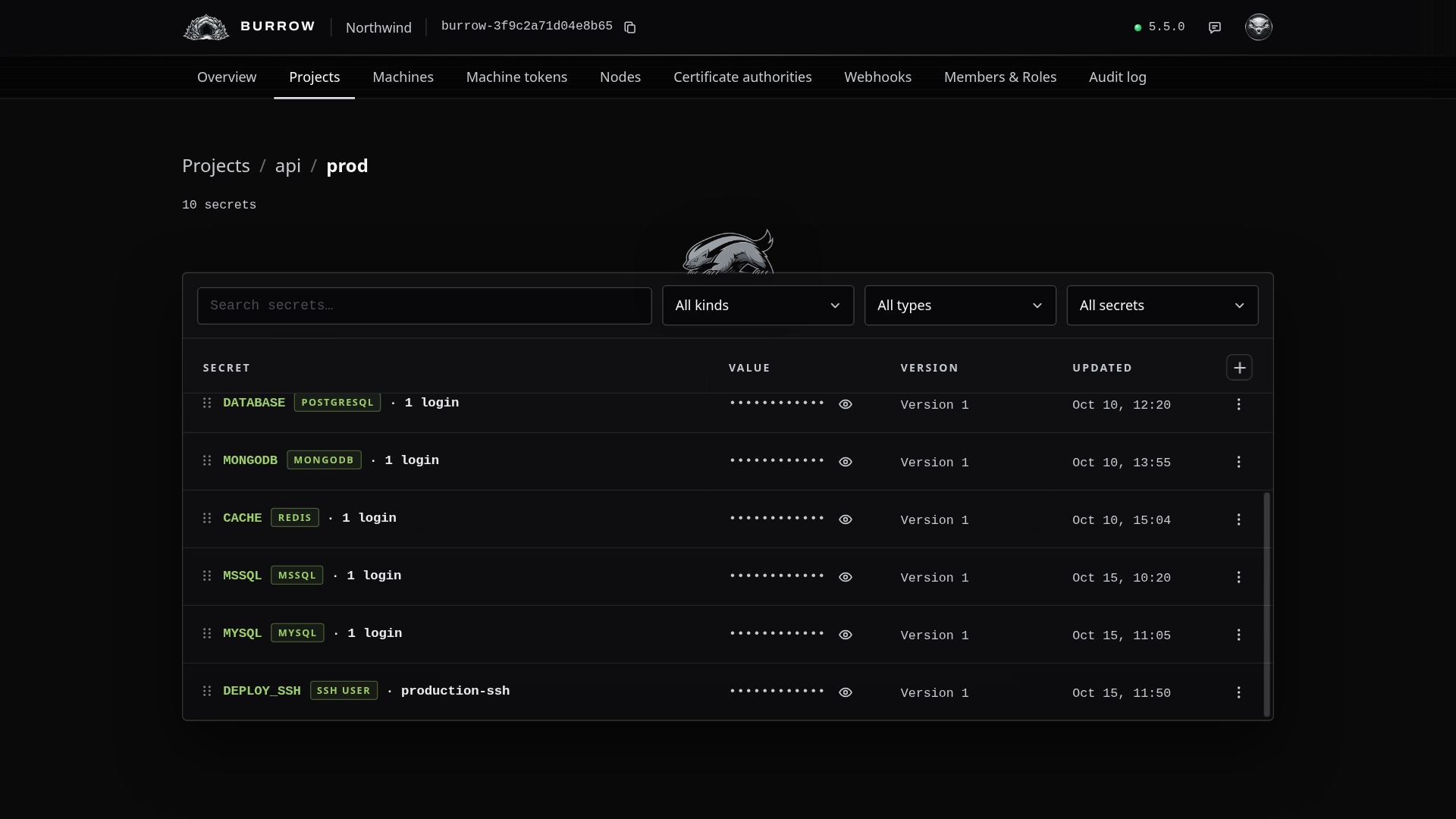Open the Webhooks tab
This screenshot has height=819, width=1456.
(x=878, y=77)
